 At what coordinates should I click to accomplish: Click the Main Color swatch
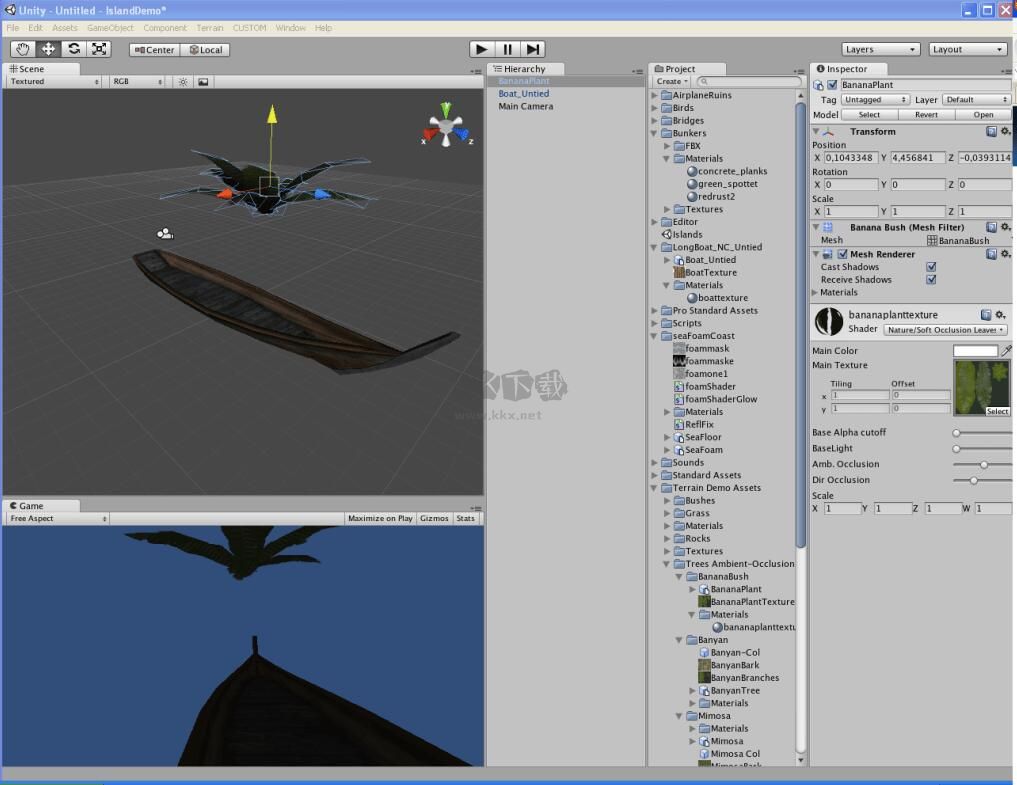pyautogui.click(x=975, y=351)
